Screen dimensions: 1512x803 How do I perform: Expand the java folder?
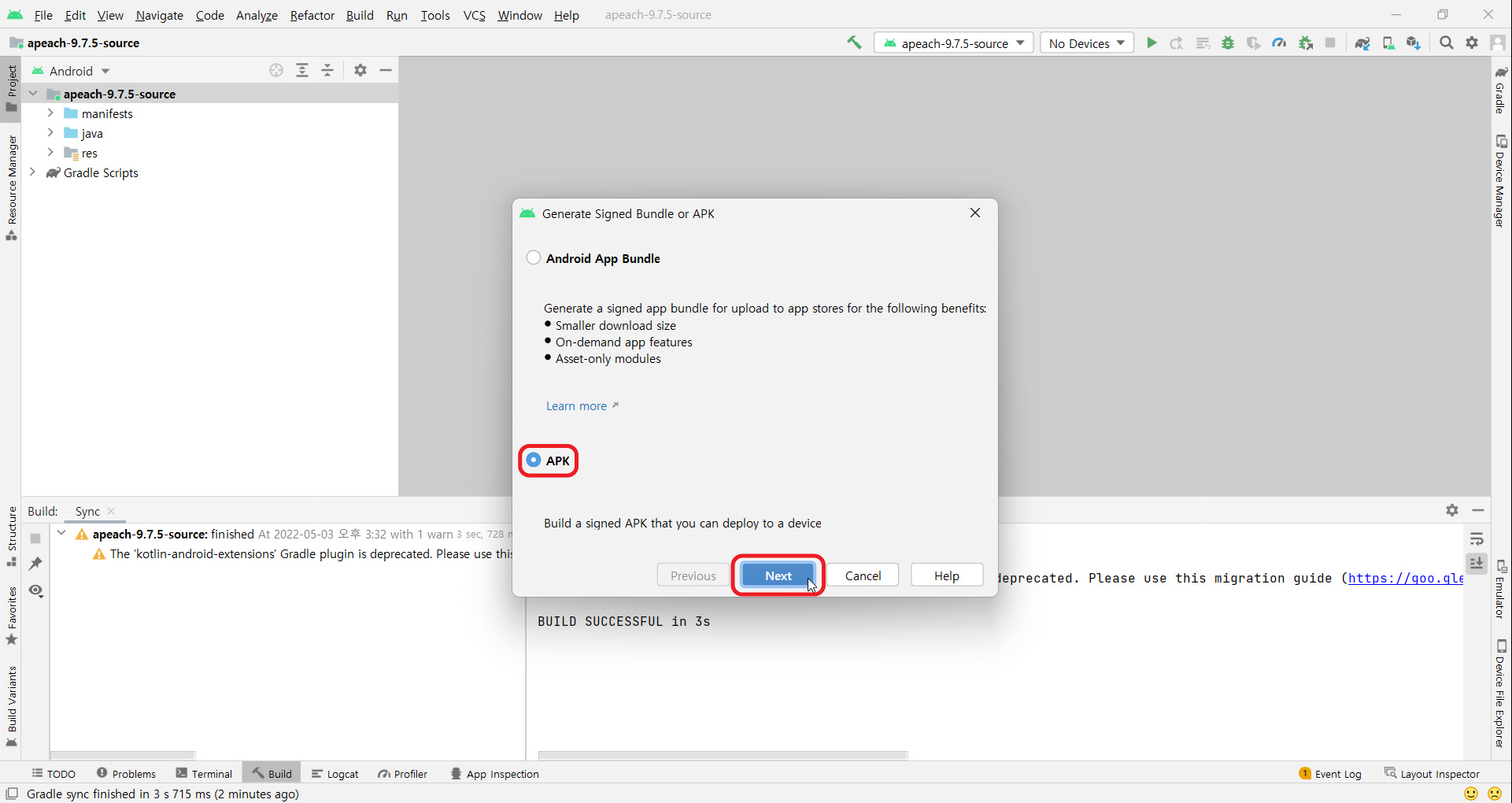point(50,132)
